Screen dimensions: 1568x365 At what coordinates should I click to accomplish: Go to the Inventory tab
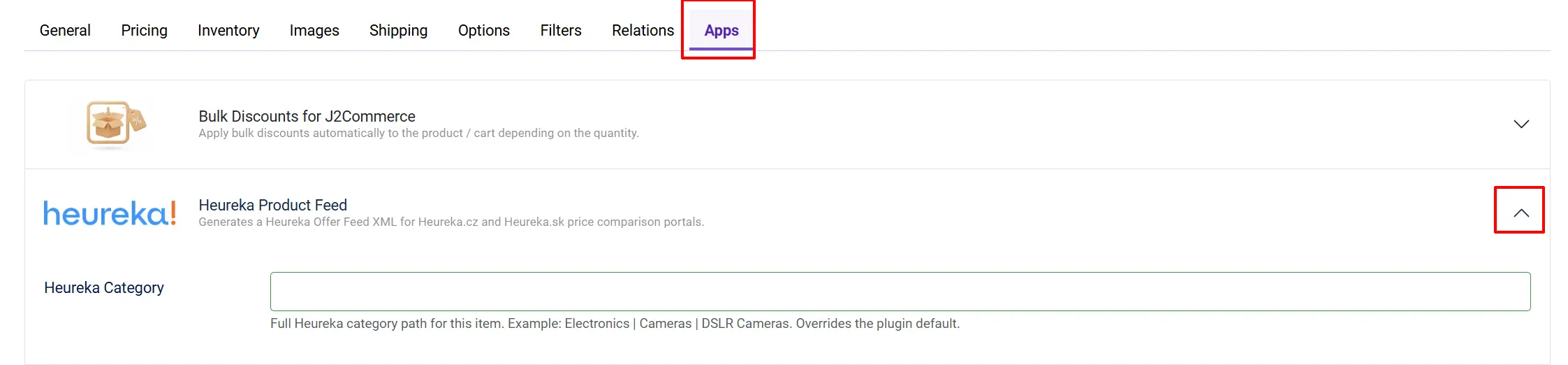228,31
